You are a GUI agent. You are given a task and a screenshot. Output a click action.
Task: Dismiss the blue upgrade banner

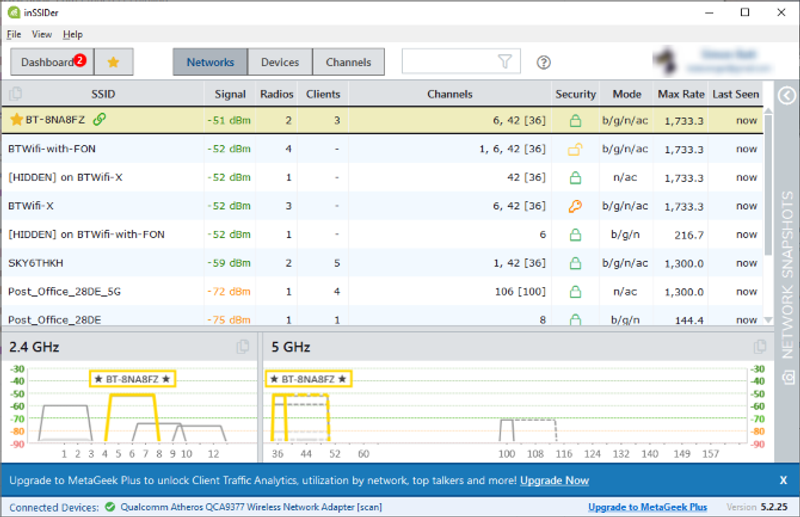(x=784, y=480)
